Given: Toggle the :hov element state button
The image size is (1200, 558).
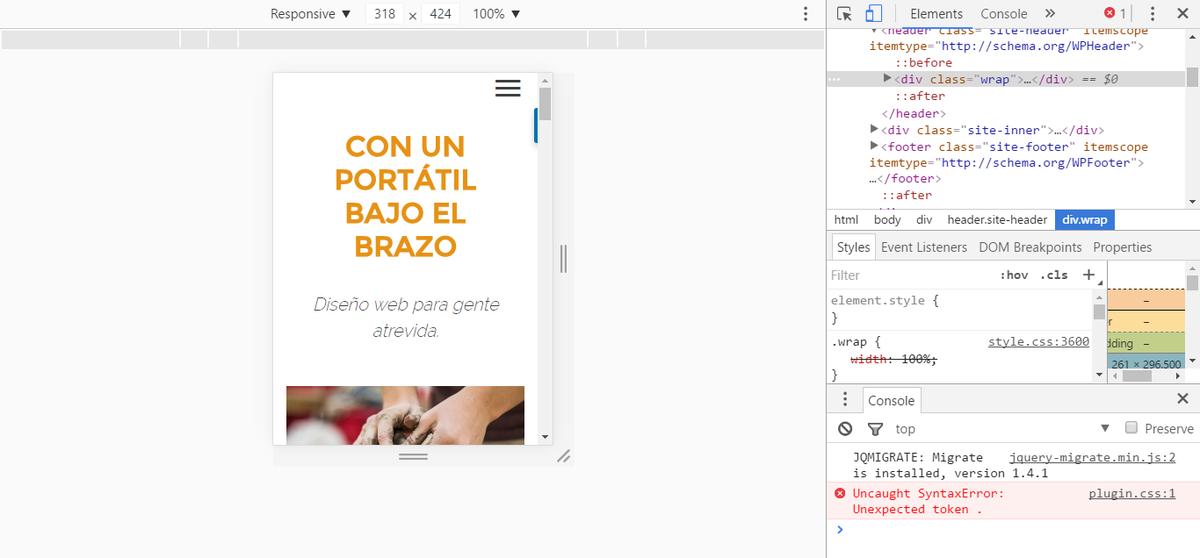Looking at the screenshot, I should pyautogui.click(x=1014, y=275).
